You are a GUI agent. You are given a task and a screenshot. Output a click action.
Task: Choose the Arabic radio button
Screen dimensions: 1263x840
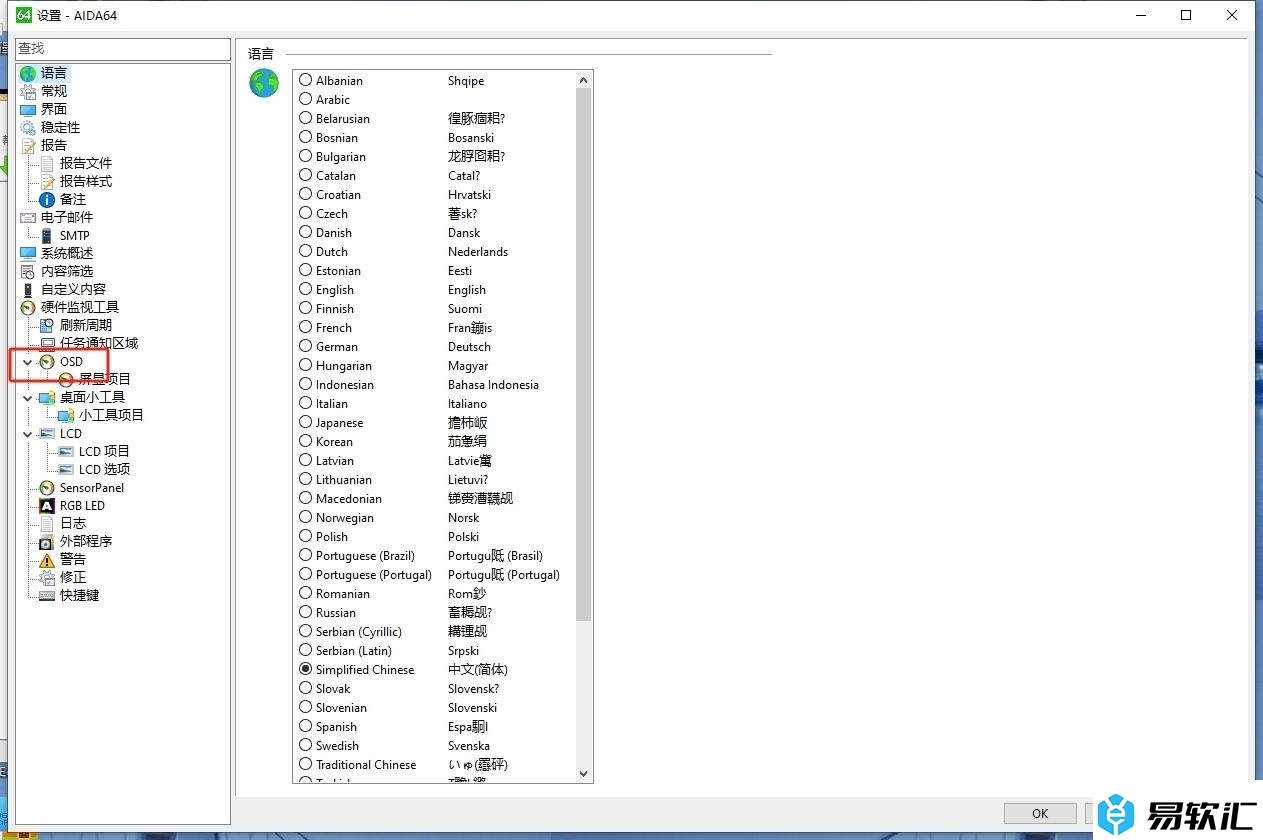point(306,99)
